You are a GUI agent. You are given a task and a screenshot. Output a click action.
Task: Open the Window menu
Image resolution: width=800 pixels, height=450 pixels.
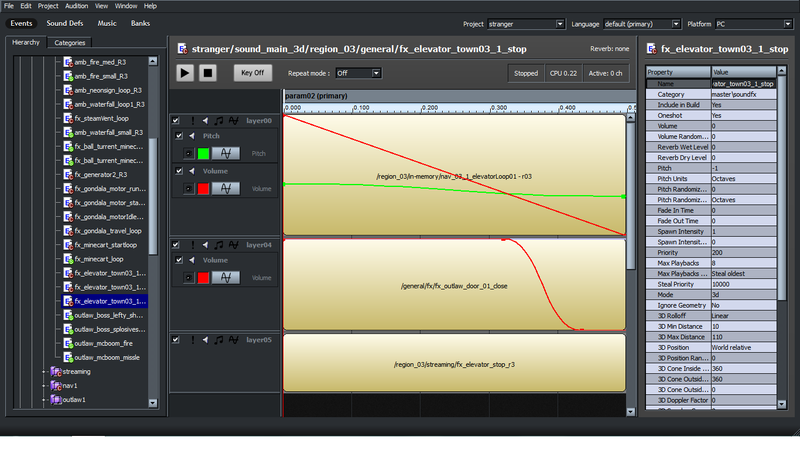pos(126,6)
